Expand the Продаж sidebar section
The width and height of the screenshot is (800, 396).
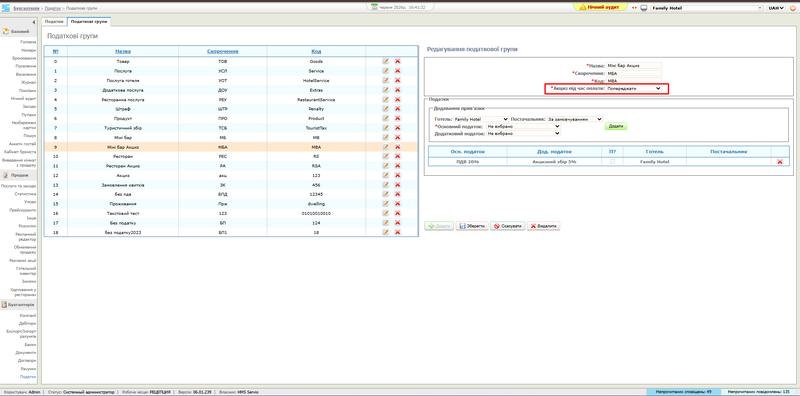click(18, 175)
